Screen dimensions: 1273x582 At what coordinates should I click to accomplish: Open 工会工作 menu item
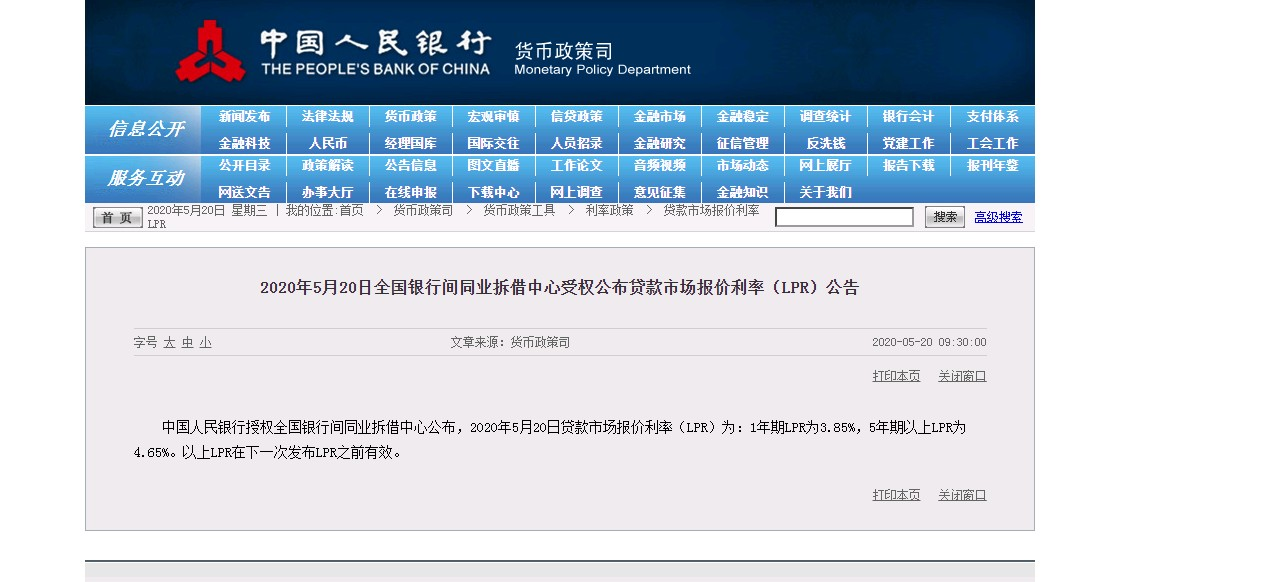(x=992, y=144)
